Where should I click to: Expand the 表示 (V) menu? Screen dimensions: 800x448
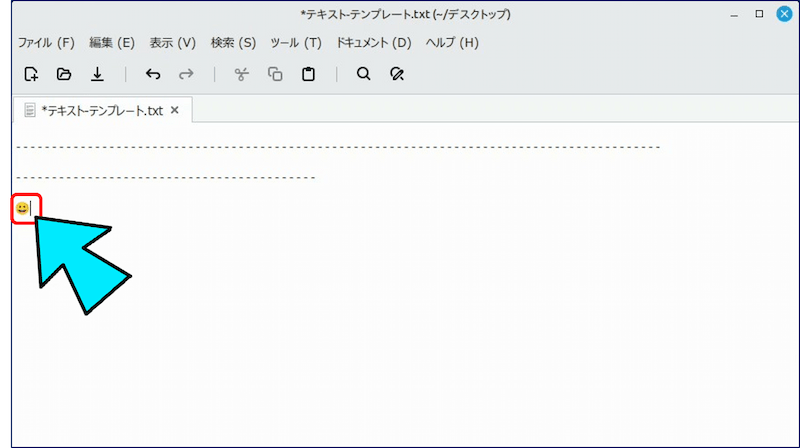click(172, 43)
